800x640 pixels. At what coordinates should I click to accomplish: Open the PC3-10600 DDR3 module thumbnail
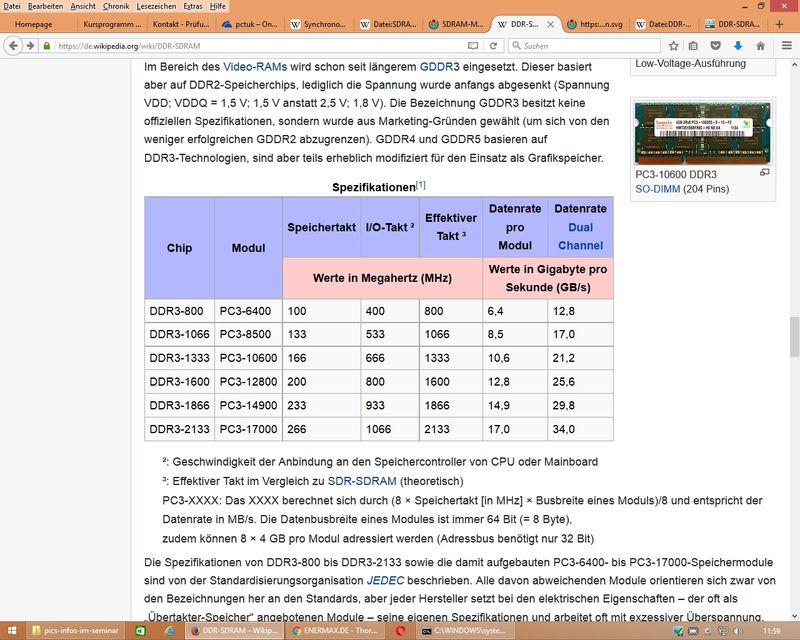(704, 132)
